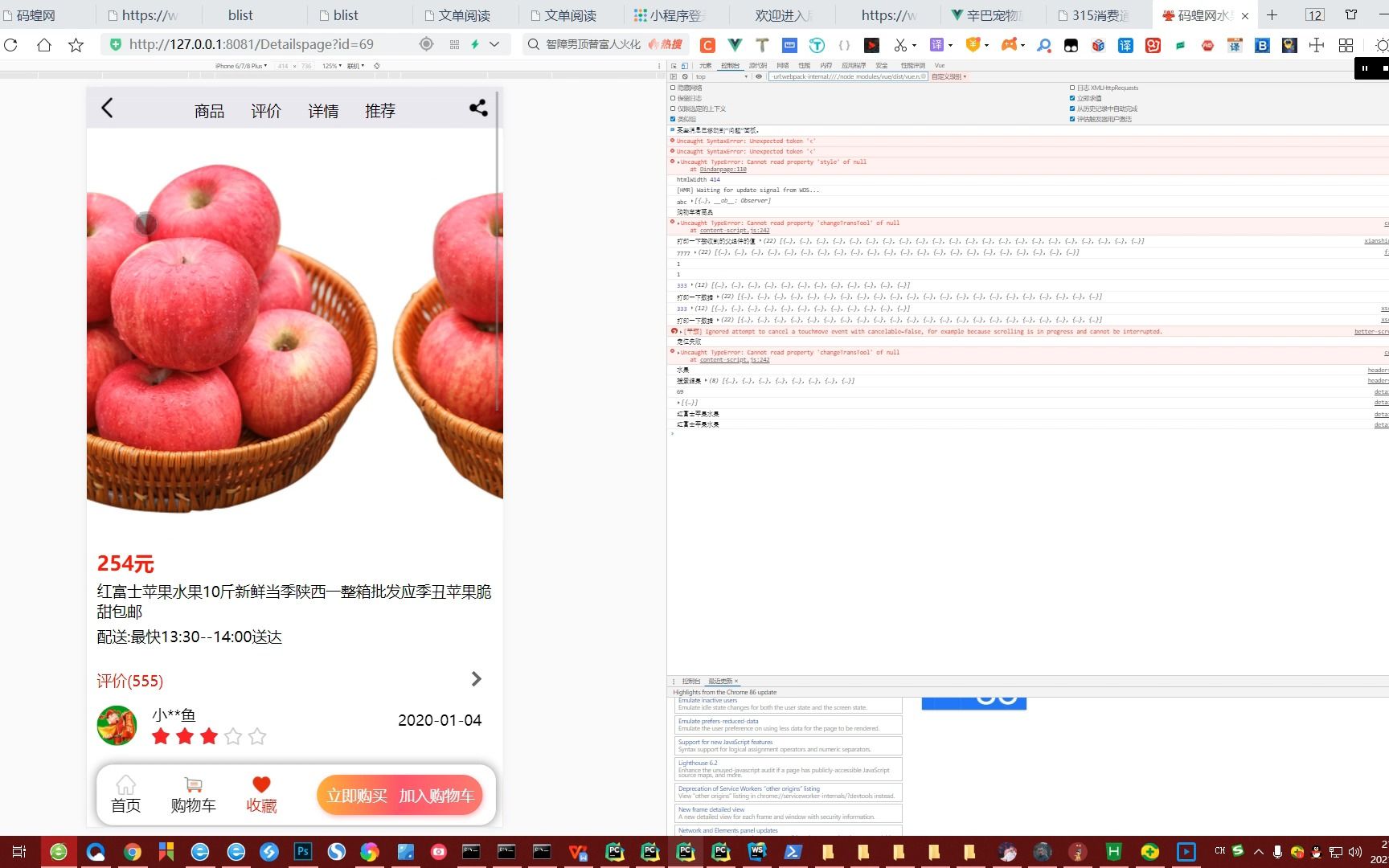The height and width of the screenshot is (868, 1389).
Task: Check the 保留日志 checkbox
Action: (x=673, y=98)
